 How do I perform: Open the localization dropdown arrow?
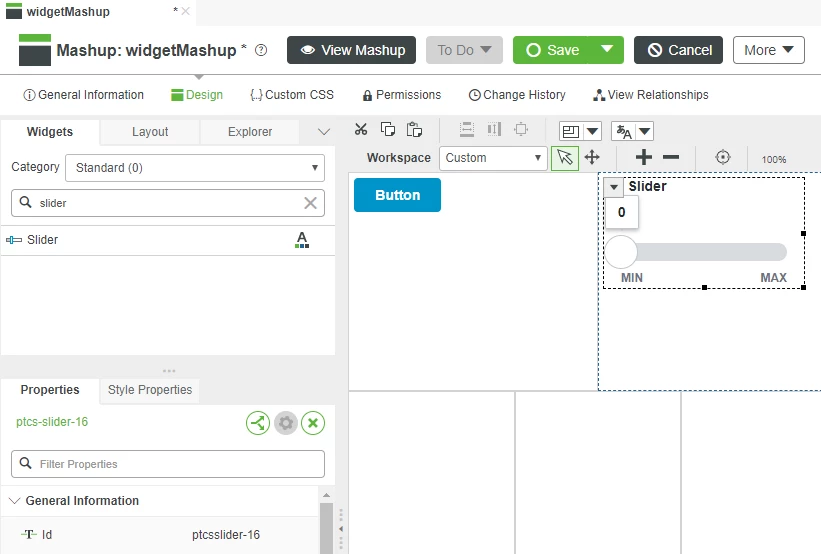(645, 131)
